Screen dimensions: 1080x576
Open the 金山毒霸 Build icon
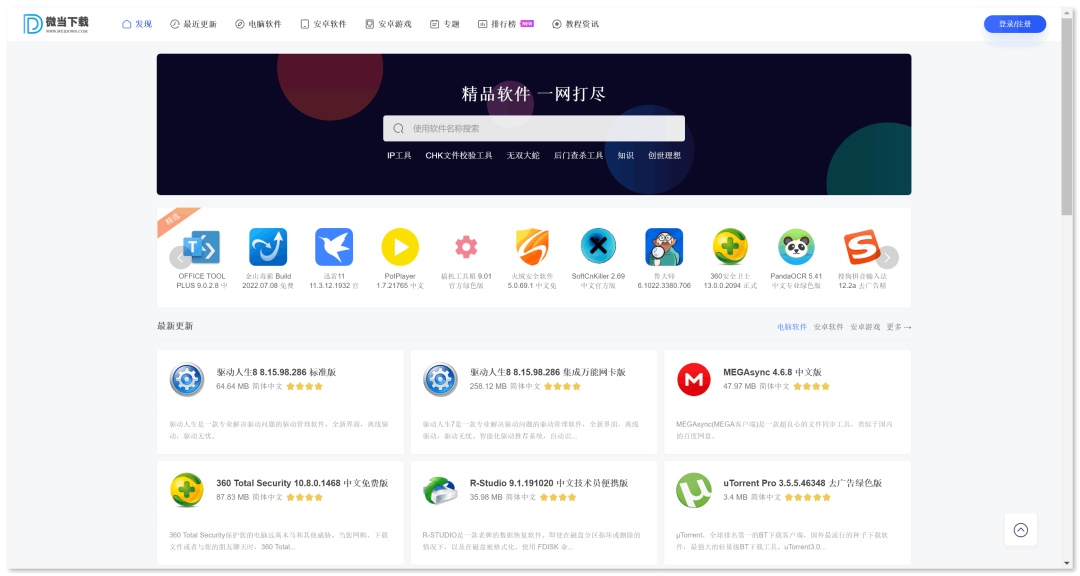tap(267, 247)
